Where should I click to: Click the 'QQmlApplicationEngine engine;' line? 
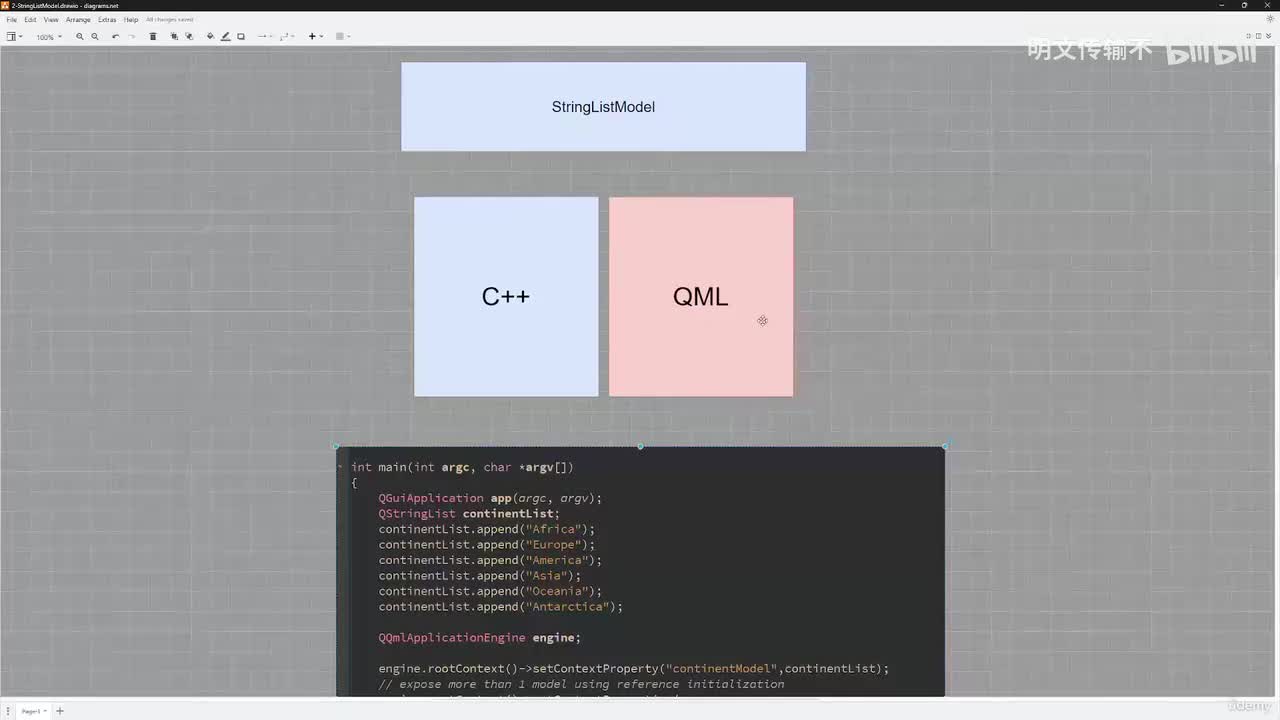point(480,638)
